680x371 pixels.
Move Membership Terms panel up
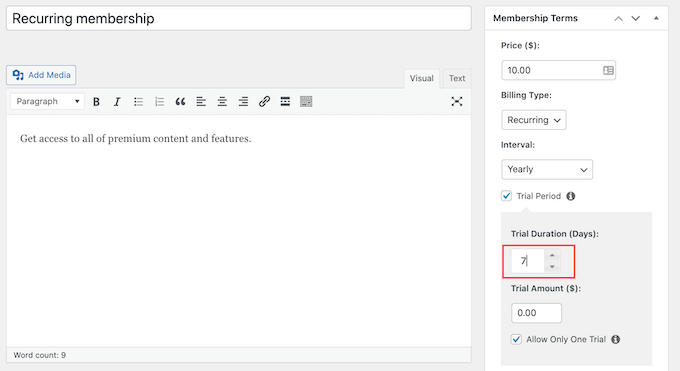pos(618,18)
